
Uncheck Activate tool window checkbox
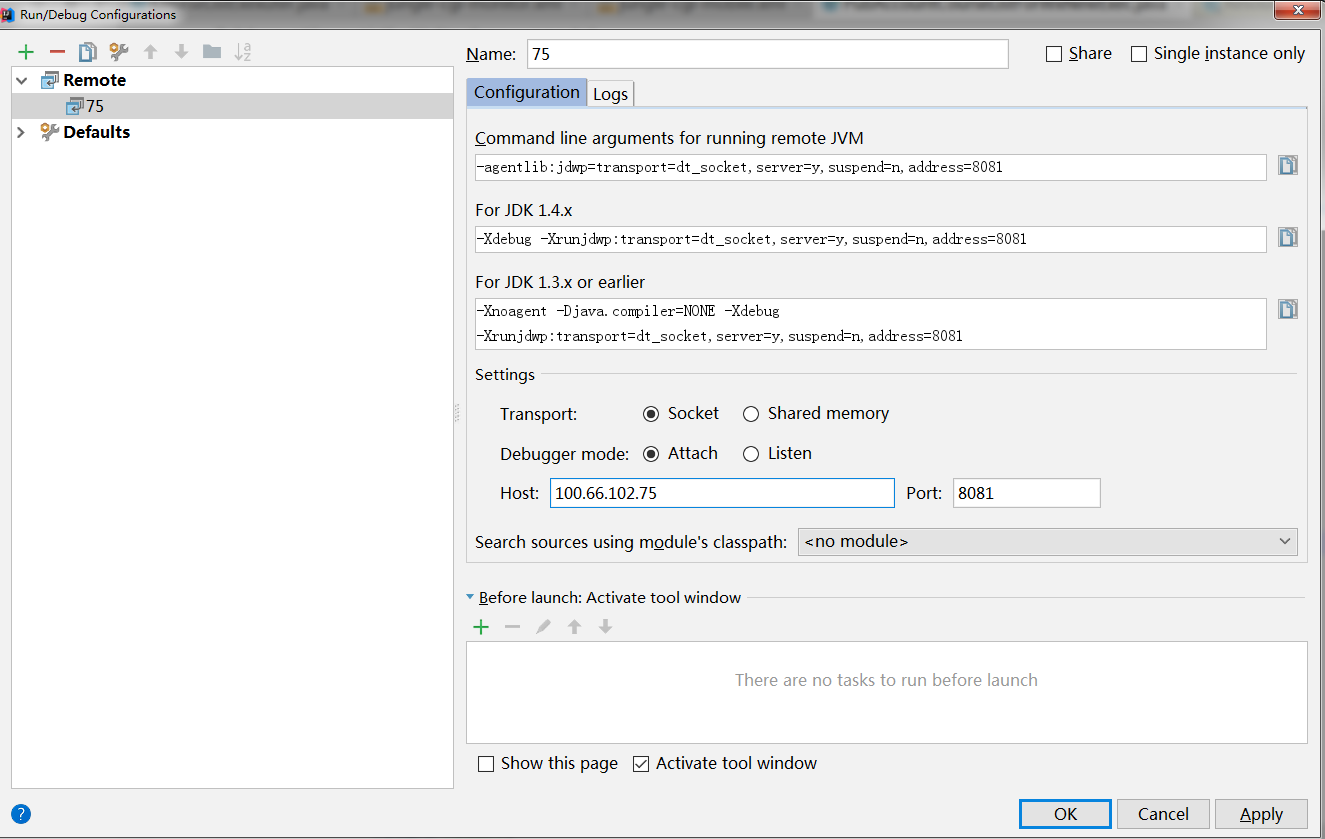[641, 764]
